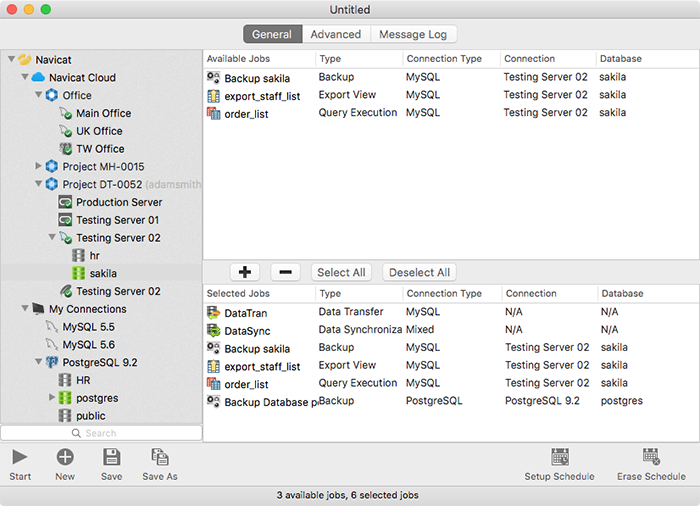The image size is (700, 506).
Task: Select 'Data Transfer' type cell
Action: (x=351, y=311)
